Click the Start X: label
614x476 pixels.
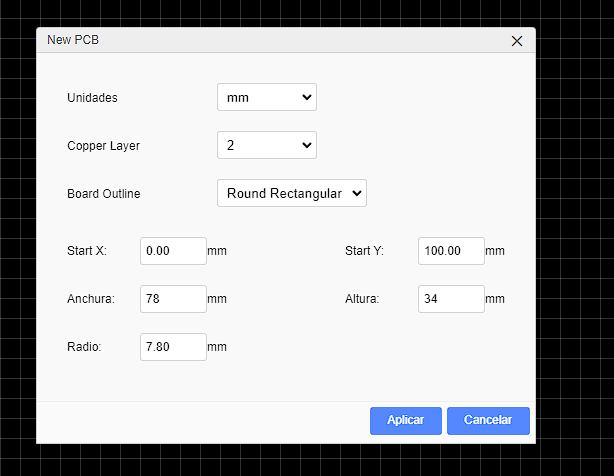point(86,251)
